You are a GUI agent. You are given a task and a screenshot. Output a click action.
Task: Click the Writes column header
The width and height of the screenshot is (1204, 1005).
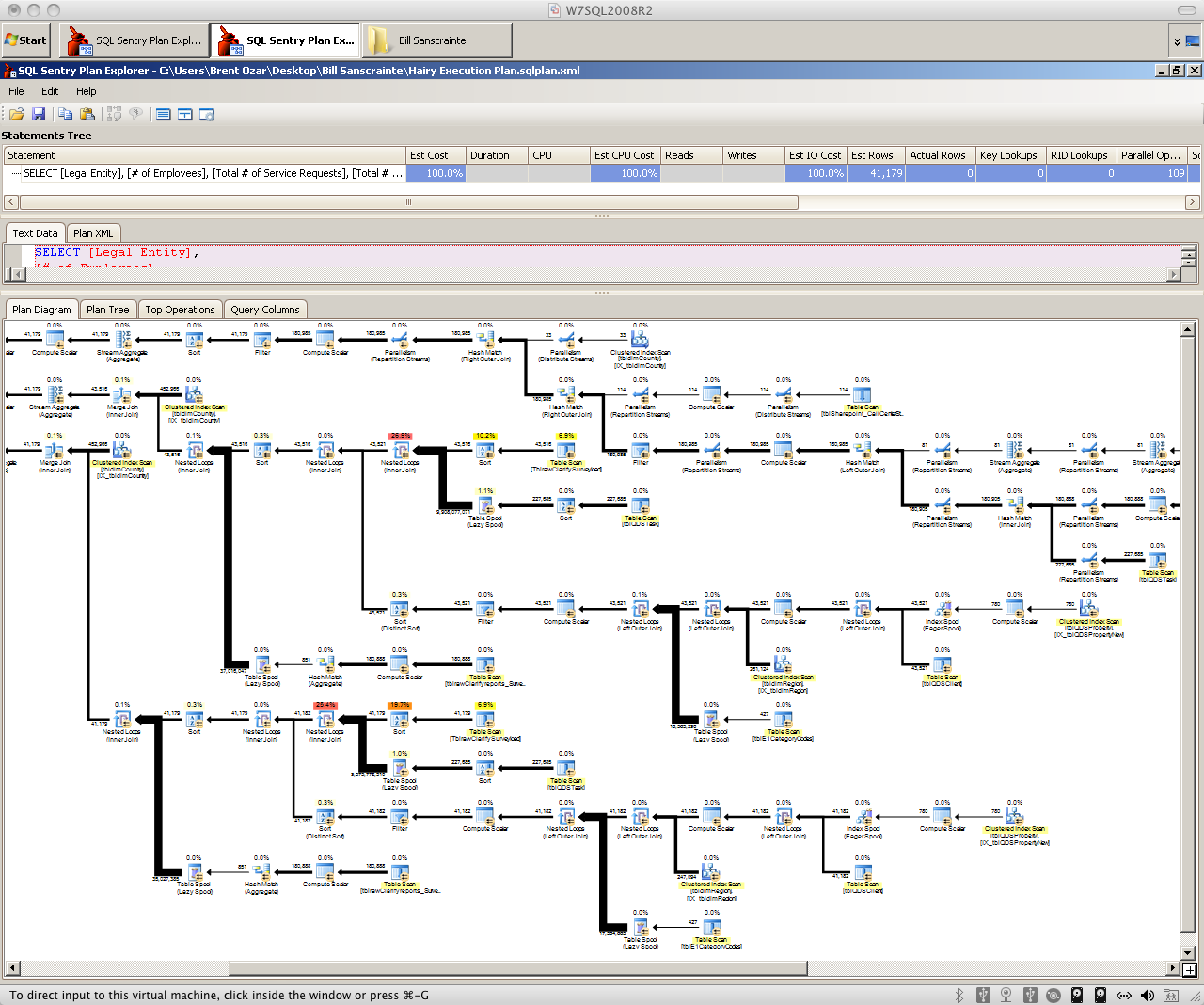click(753, 155)
